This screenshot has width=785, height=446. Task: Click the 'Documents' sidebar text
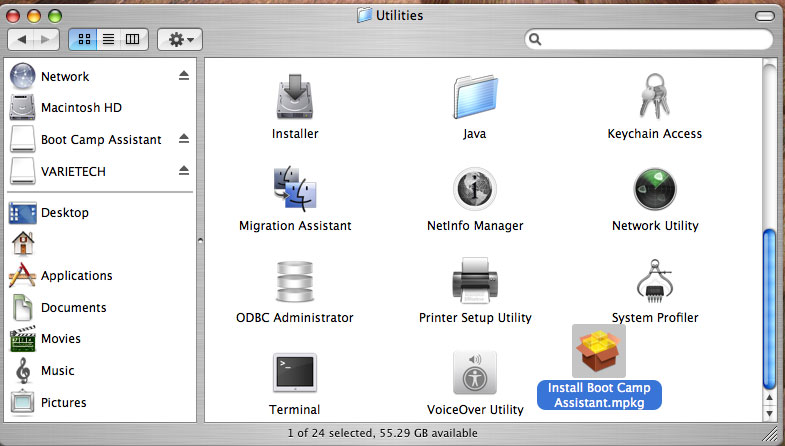pos(74,308)
